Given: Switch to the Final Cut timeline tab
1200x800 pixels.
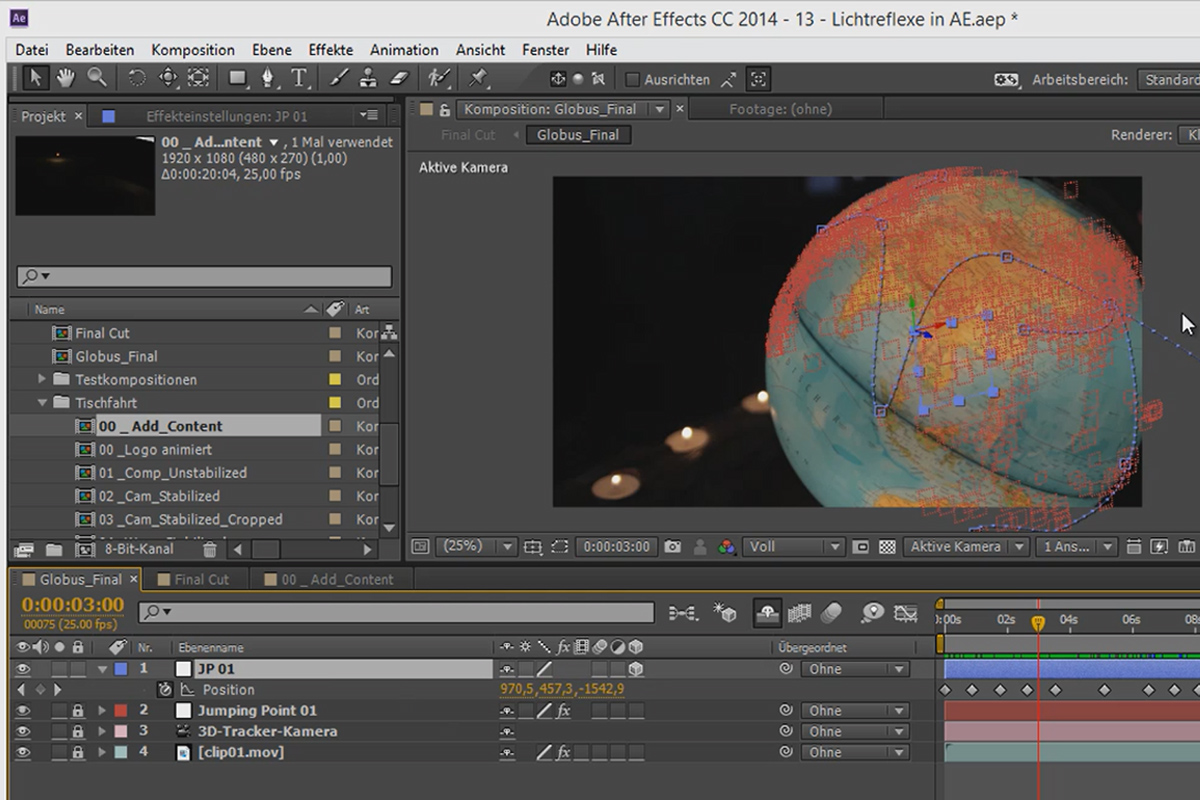Looking at the screenshot, I should tap(201, 579).
